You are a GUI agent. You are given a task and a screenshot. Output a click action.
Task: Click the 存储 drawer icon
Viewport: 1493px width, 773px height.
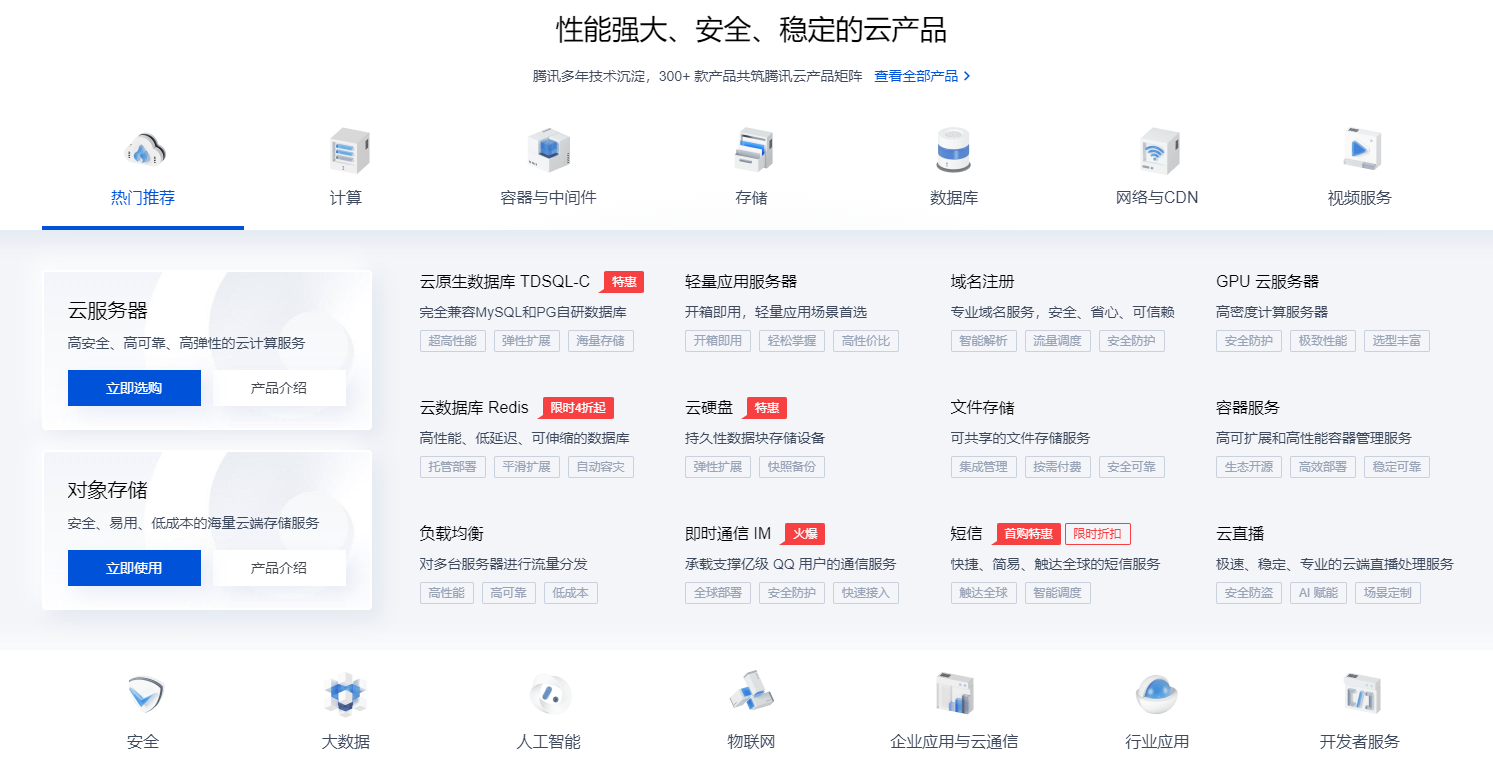(752, 151)
